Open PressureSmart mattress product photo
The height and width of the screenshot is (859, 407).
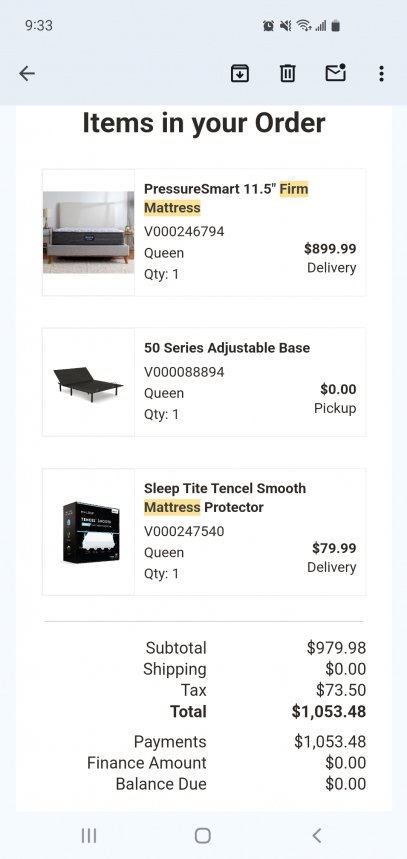88,232
